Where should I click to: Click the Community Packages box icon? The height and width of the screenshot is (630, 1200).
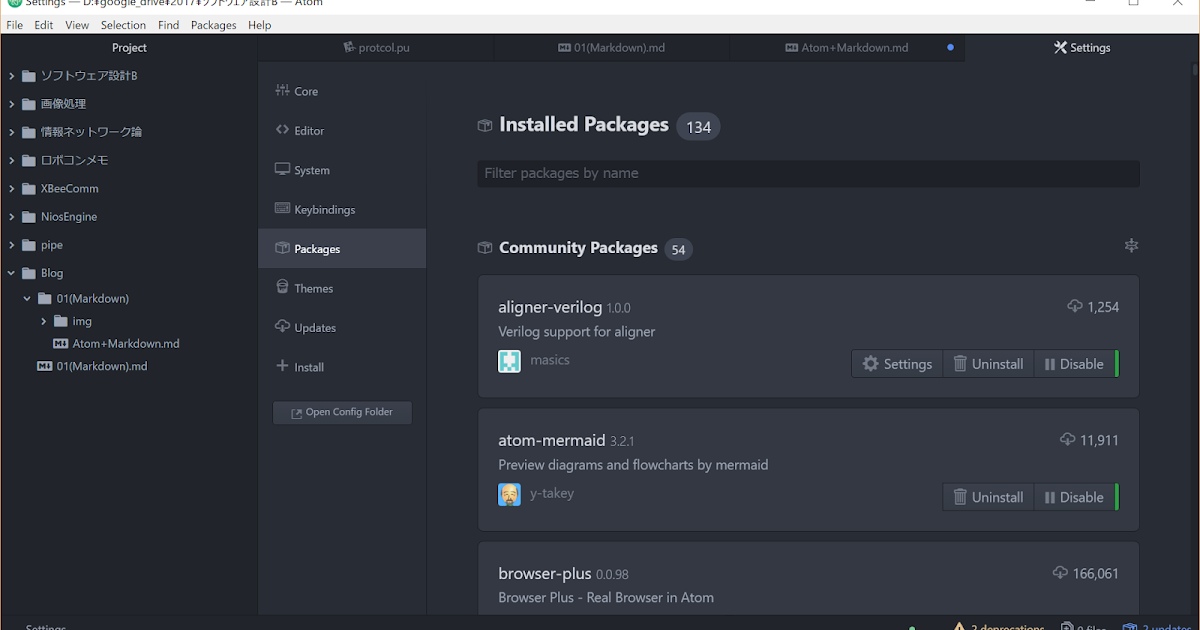pos(485,248)
